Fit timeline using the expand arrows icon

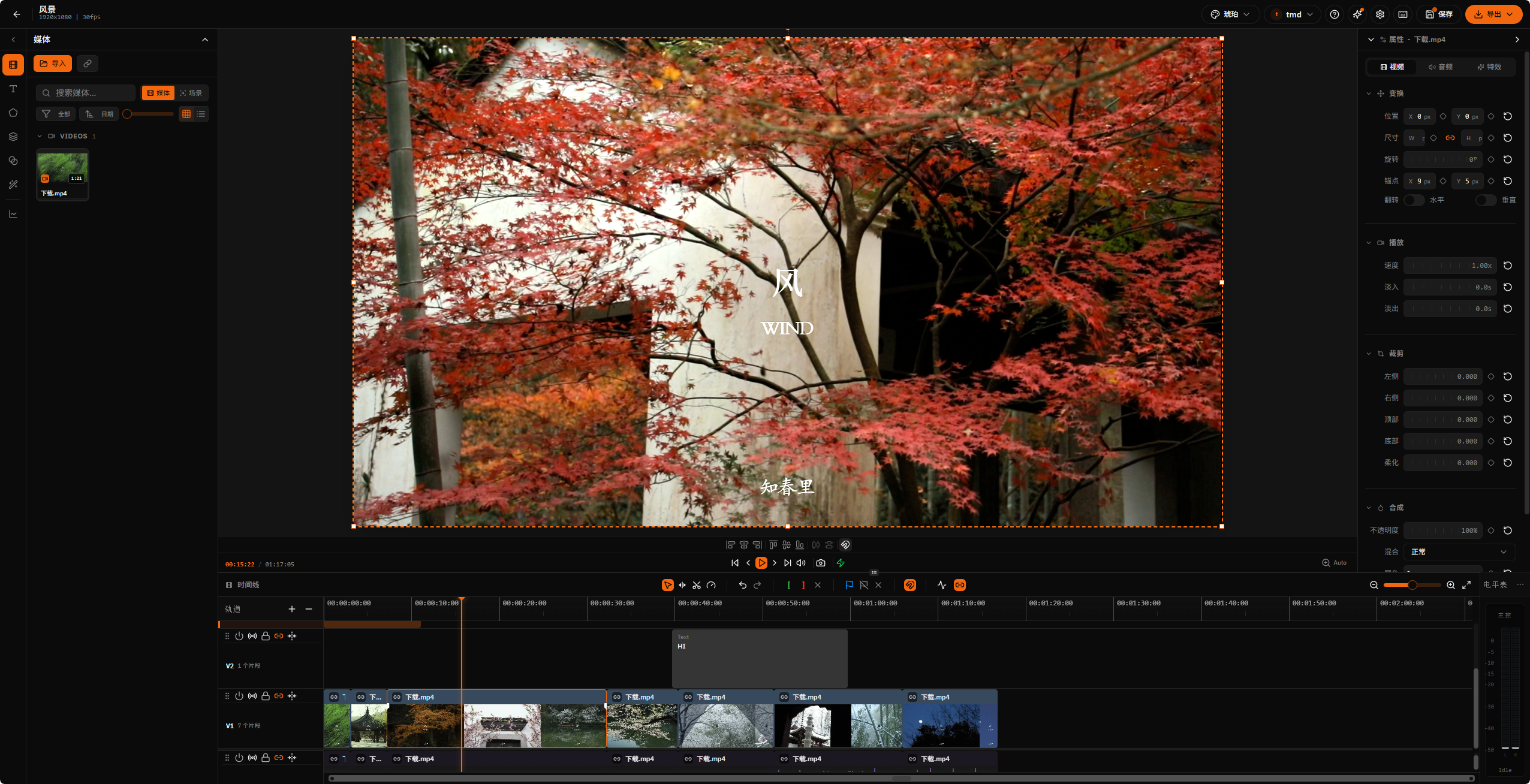1466,585
